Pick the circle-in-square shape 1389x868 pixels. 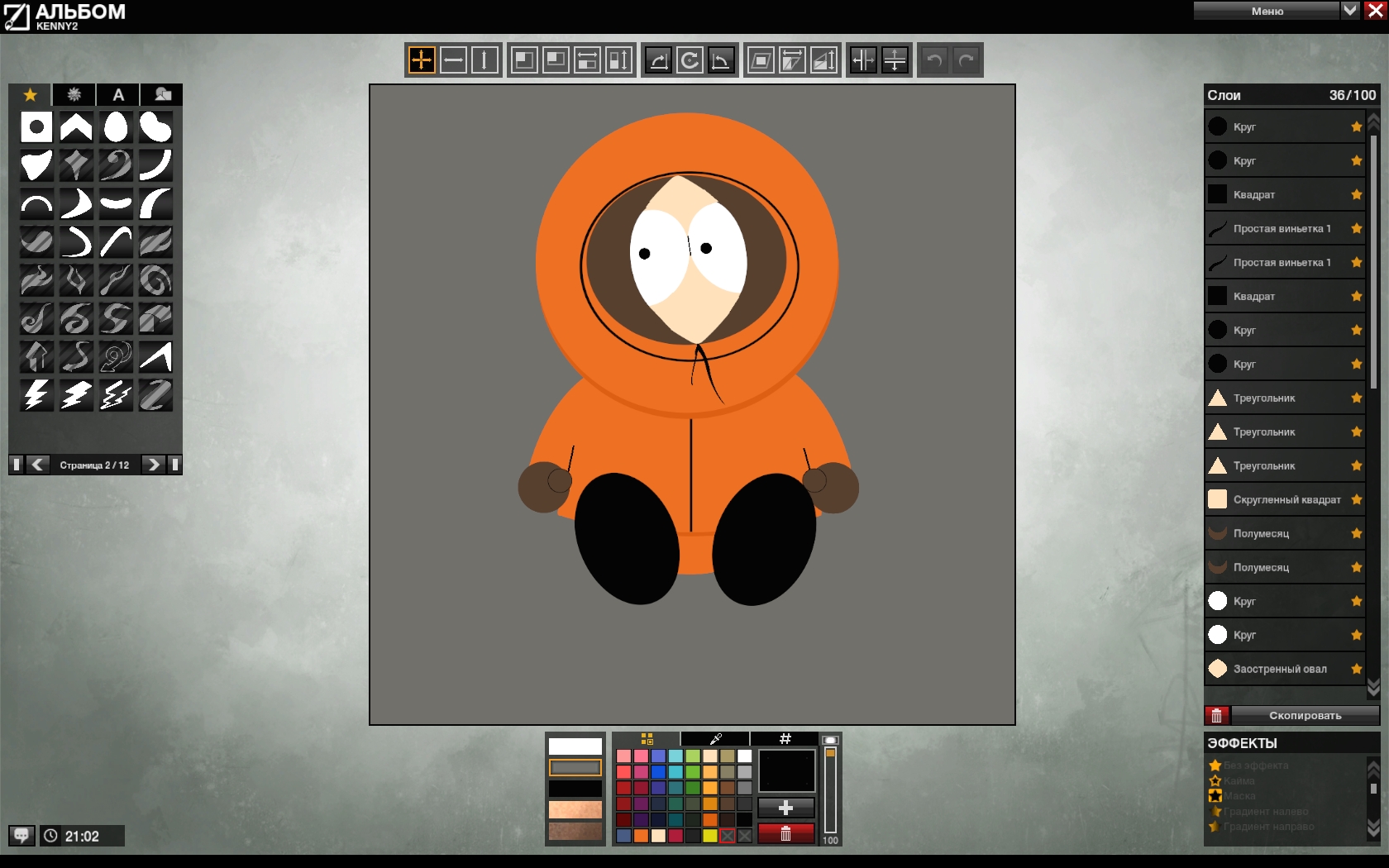[x=36, y=127]
